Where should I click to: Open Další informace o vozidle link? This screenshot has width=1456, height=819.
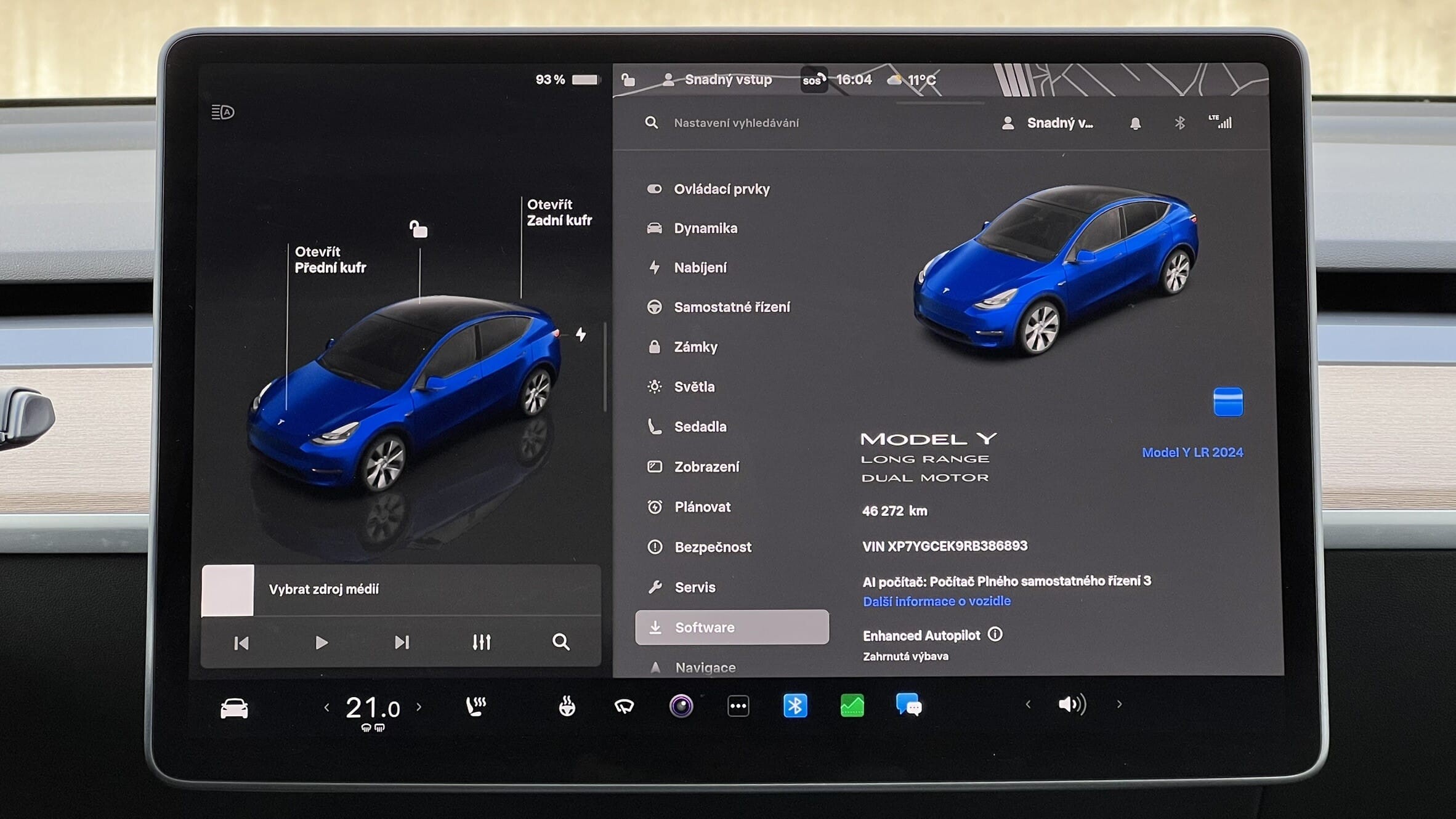[x=936, y=601]
